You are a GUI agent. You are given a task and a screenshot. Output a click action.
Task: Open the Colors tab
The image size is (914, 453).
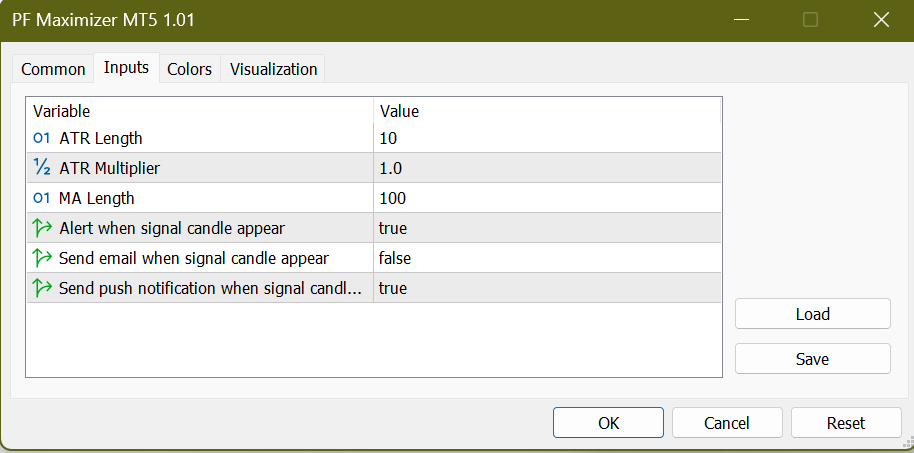click(x=189, y=69)
